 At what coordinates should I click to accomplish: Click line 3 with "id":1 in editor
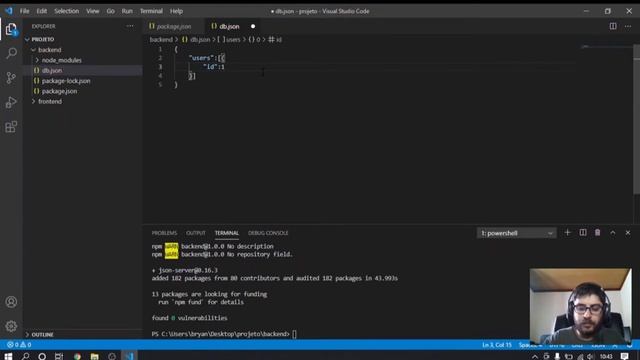pos(214,67)
